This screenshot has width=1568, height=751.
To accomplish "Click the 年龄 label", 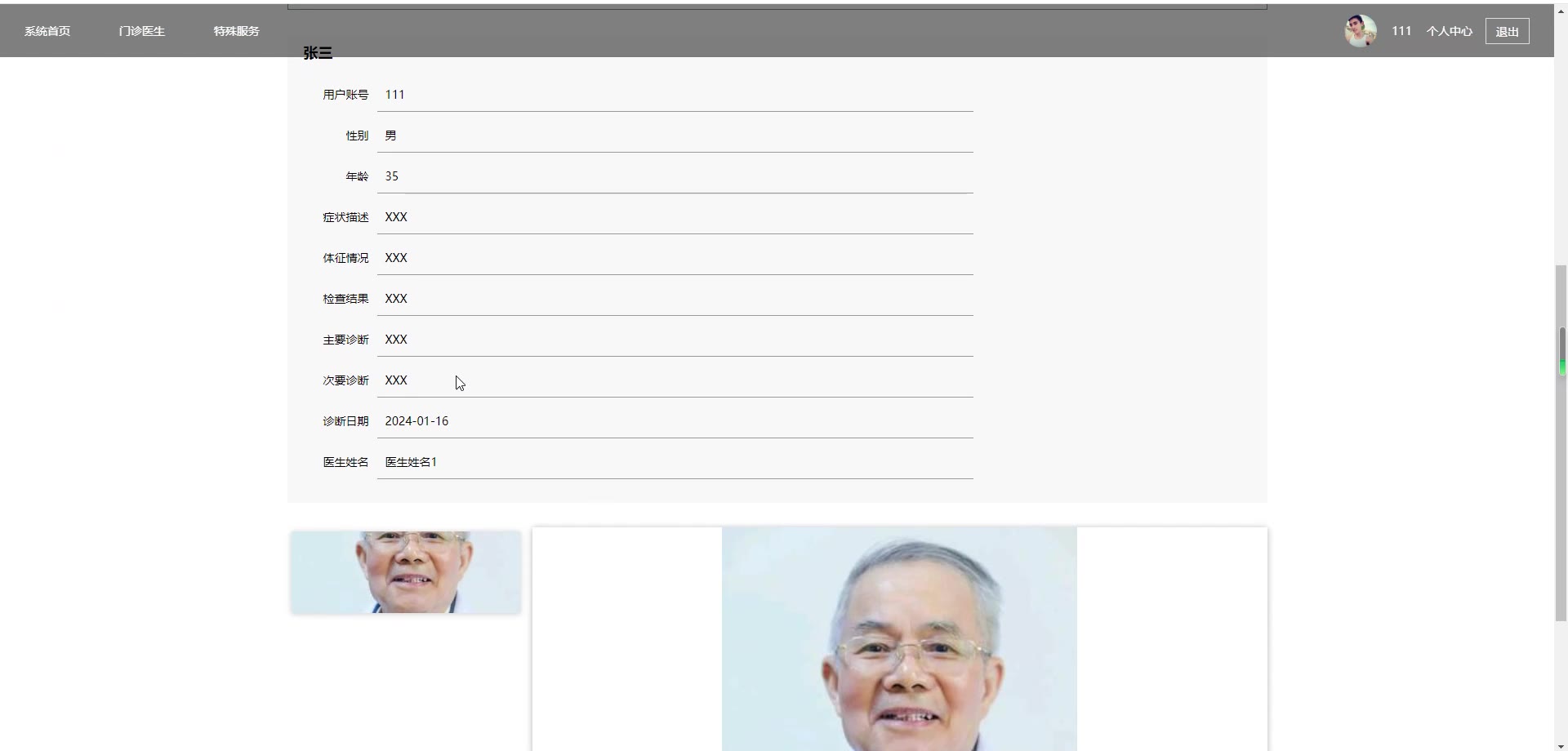I will [357, 176].
